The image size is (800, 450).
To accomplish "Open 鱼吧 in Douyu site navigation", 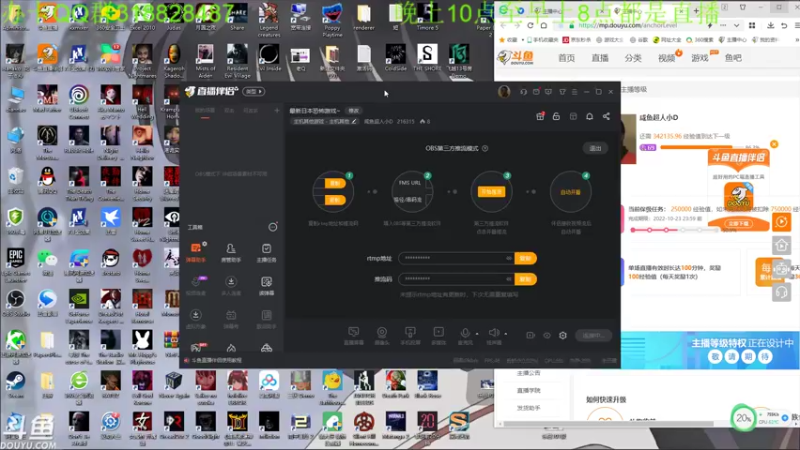I will [733, 58].
